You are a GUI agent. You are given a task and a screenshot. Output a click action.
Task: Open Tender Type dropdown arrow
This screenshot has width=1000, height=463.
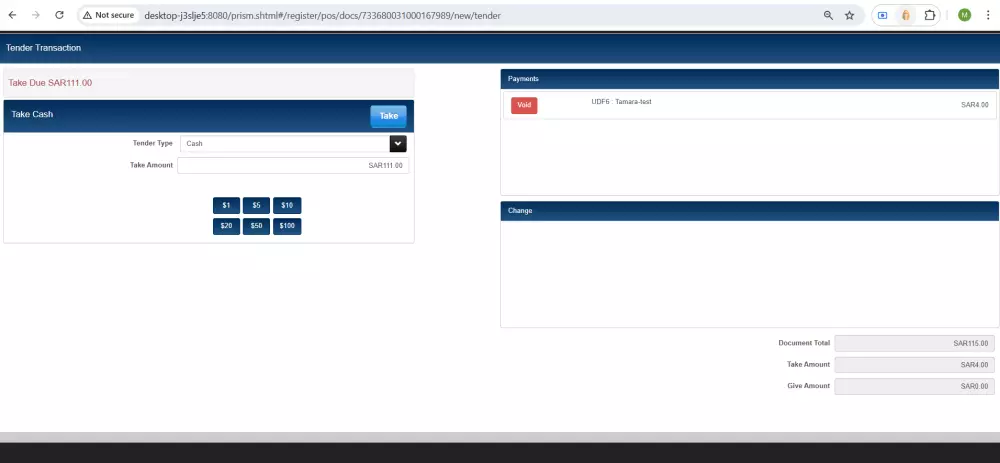[398, 143]
